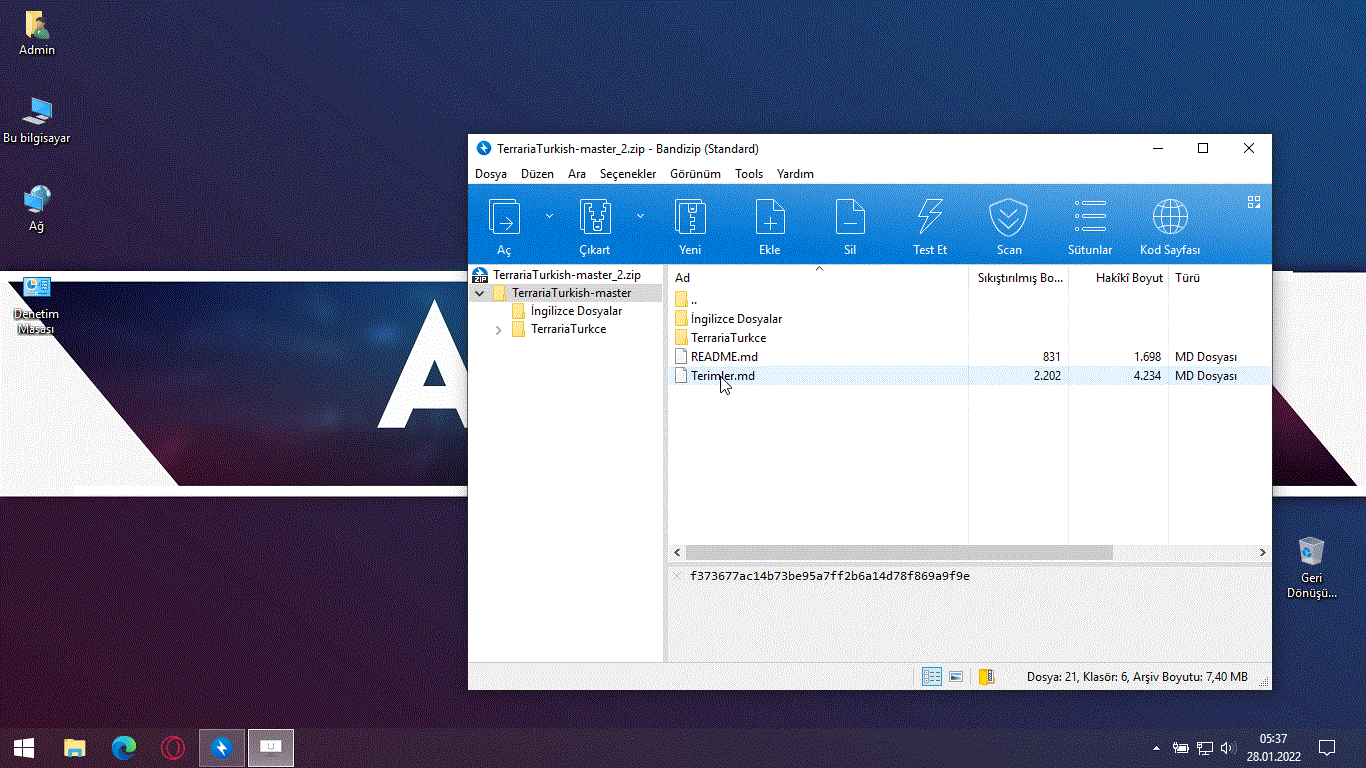The image size is (1366, 768).
Task: Open the Tools menu
Action: click(749, 174)
